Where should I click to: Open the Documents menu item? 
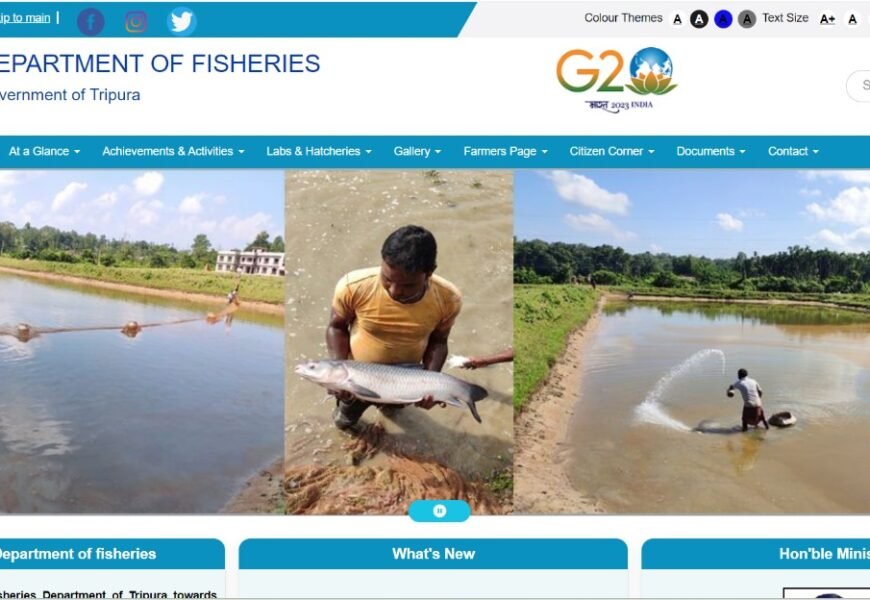(x=711, y=151)
